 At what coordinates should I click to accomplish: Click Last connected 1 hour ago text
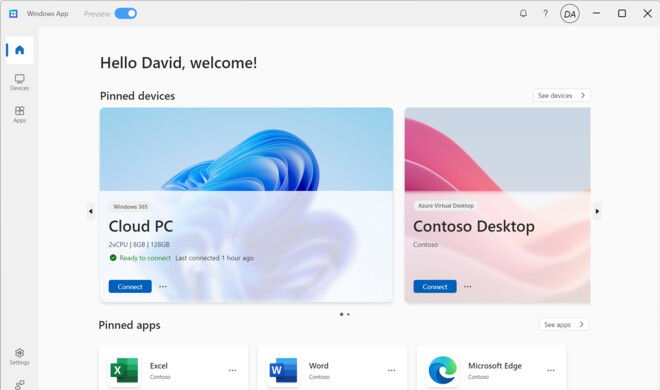[x=215, y=258]
